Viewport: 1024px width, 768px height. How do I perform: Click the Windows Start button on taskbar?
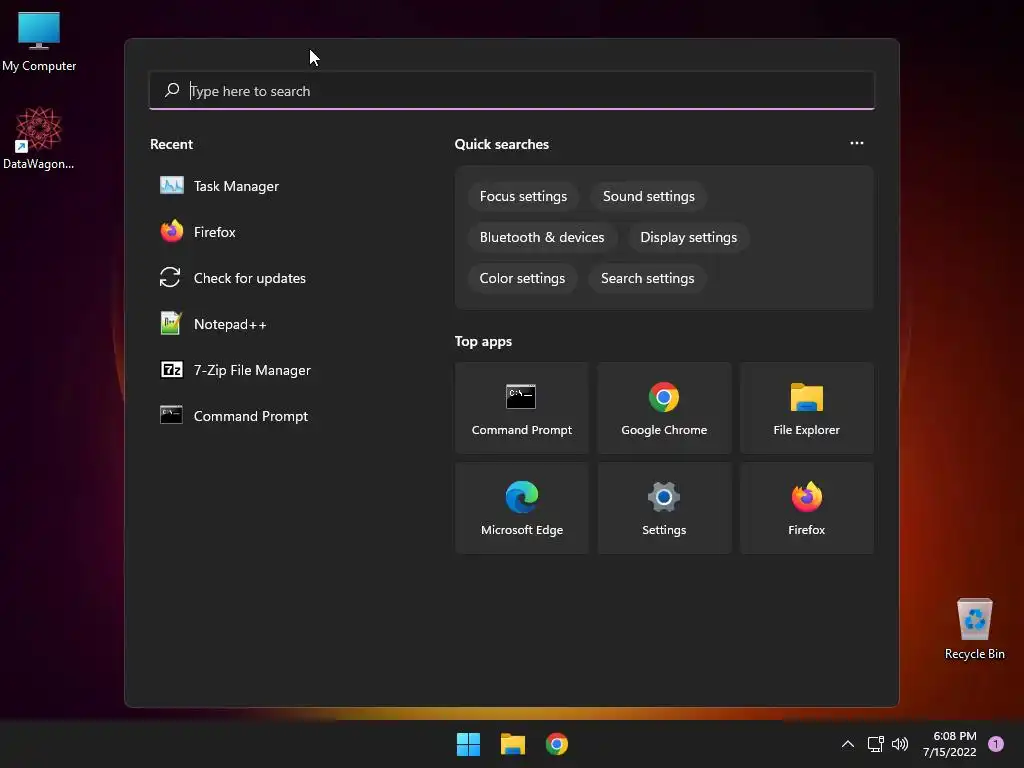pos(468,744)
